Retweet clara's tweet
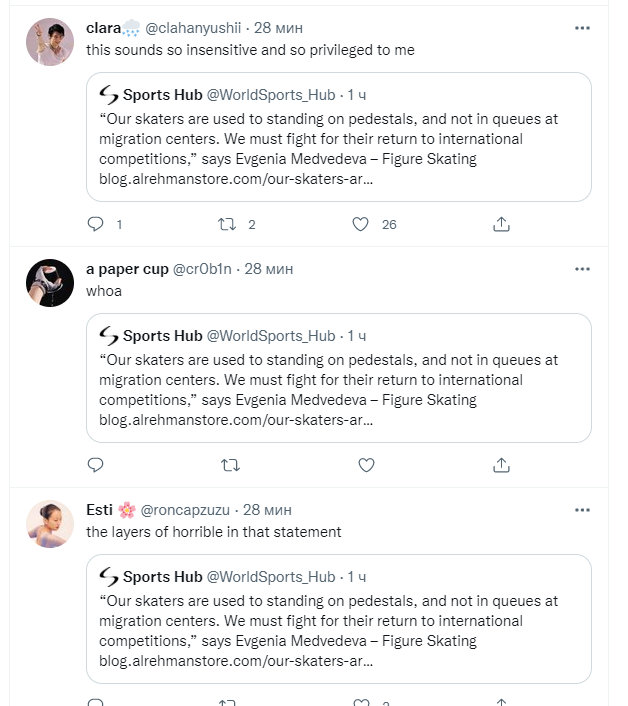The height and width of the screenshot is (706, 628). point(230,224)
